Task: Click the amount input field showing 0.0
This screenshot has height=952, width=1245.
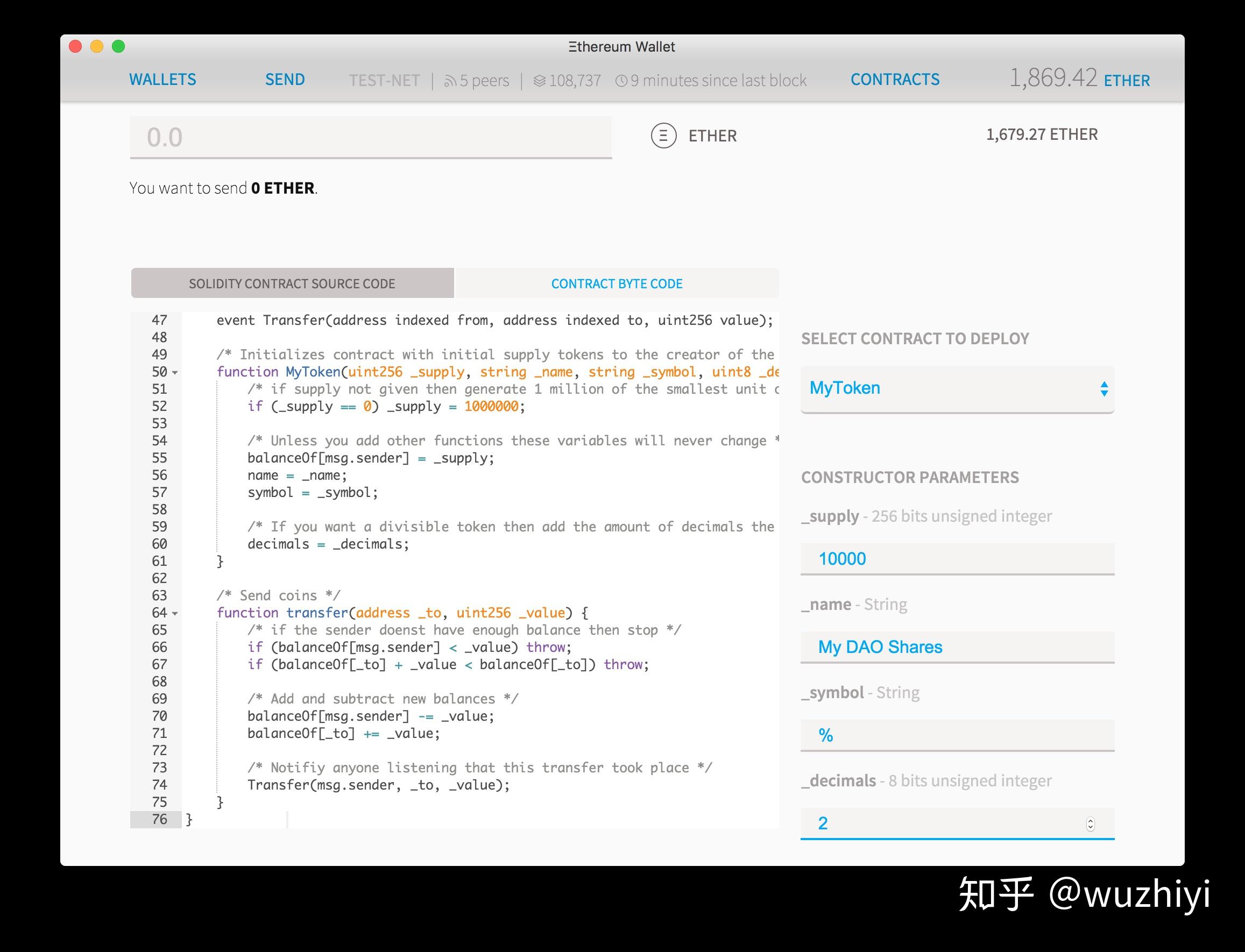Action: [371, 138]
